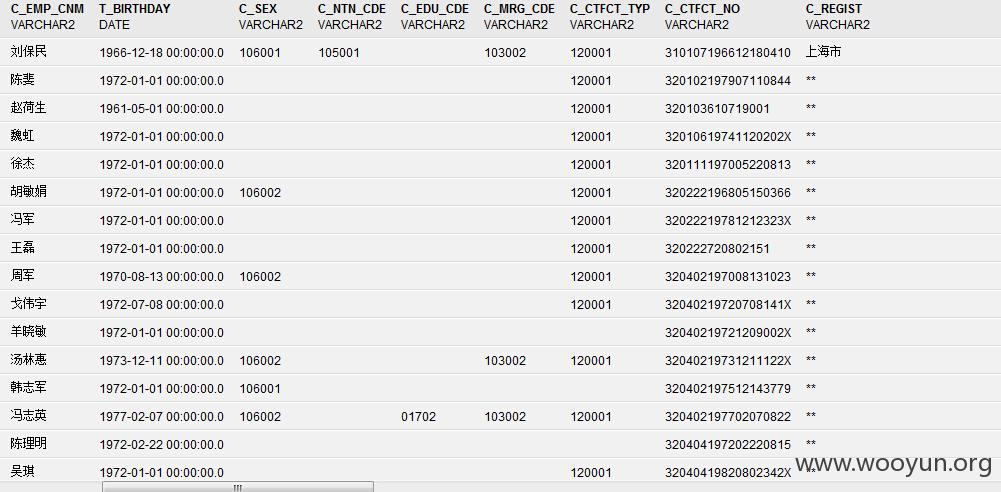This screenshot has height=492, width=1001.
Task: Select the name cell 陈斐
Action: click(22, 80)
